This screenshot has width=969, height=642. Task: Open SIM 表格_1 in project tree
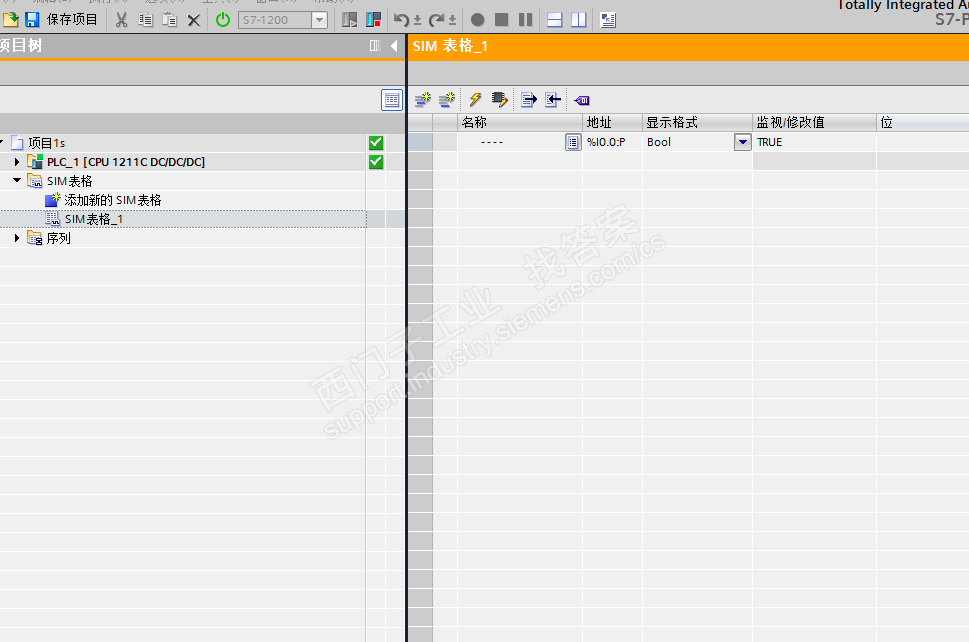click(x=94, y=219)
